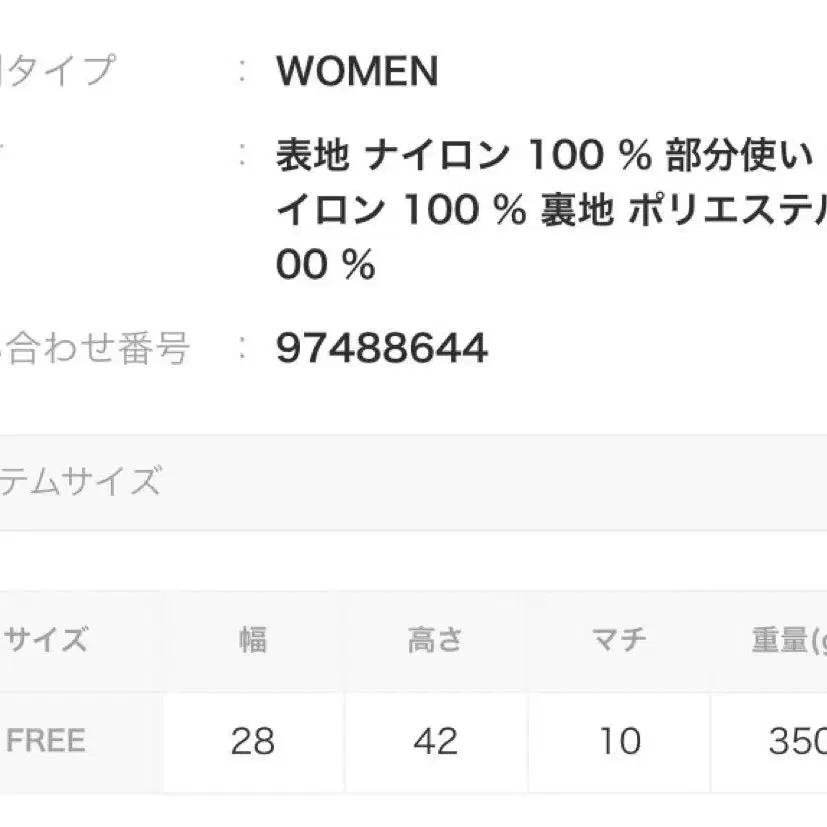
Task: Select inquiry number 97488644
Action: [382, 349]
